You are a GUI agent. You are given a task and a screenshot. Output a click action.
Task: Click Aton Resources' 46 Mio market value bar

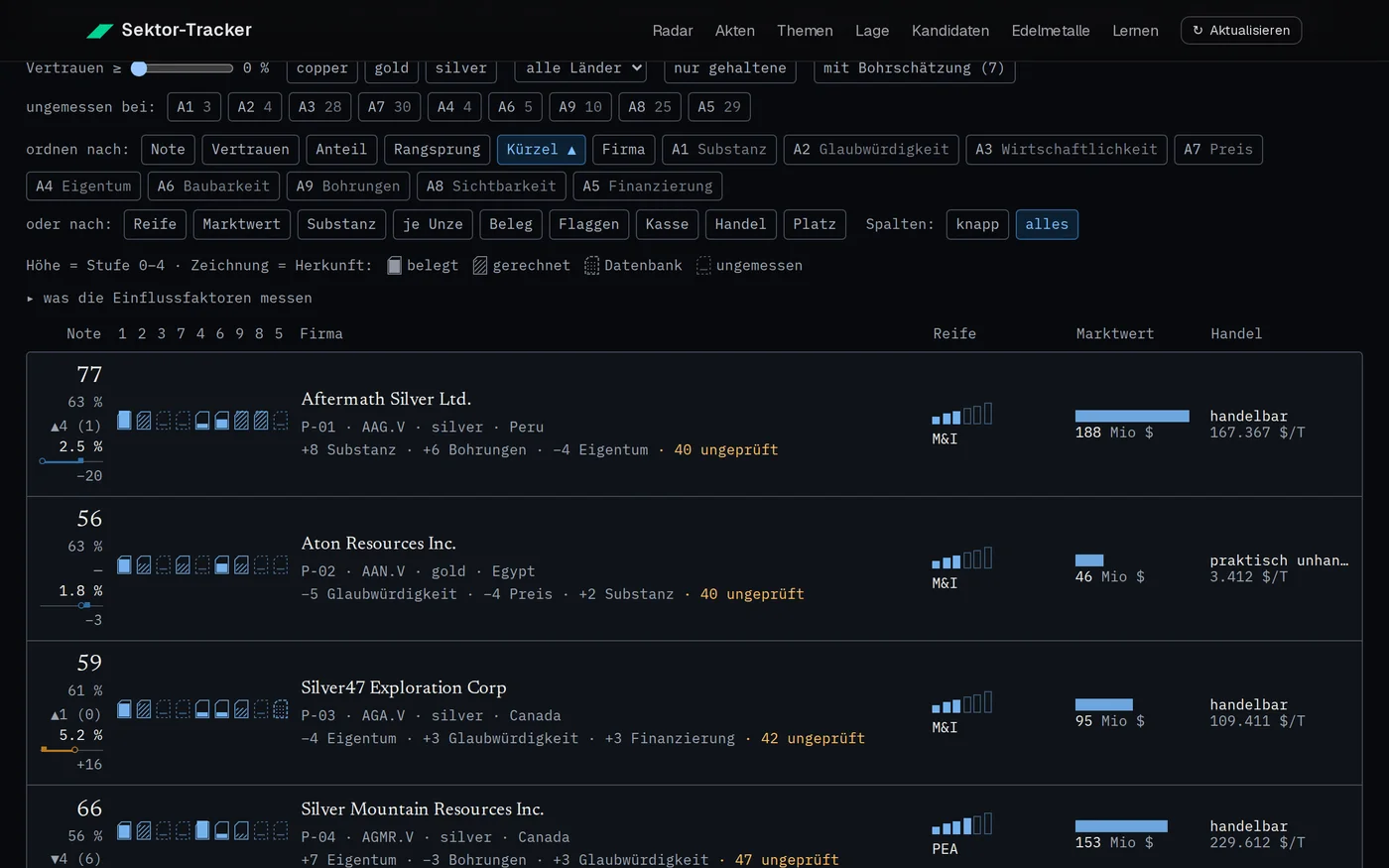click(1089, 560)
